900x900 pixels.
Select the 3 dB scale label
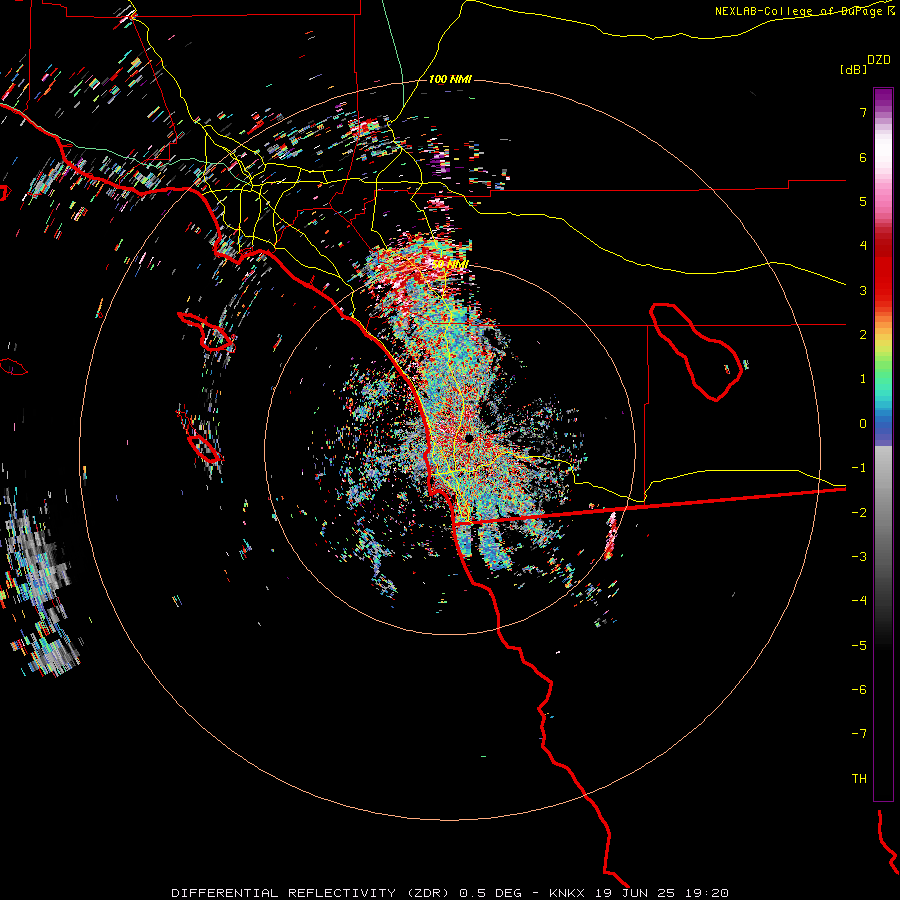coord(863,290)
